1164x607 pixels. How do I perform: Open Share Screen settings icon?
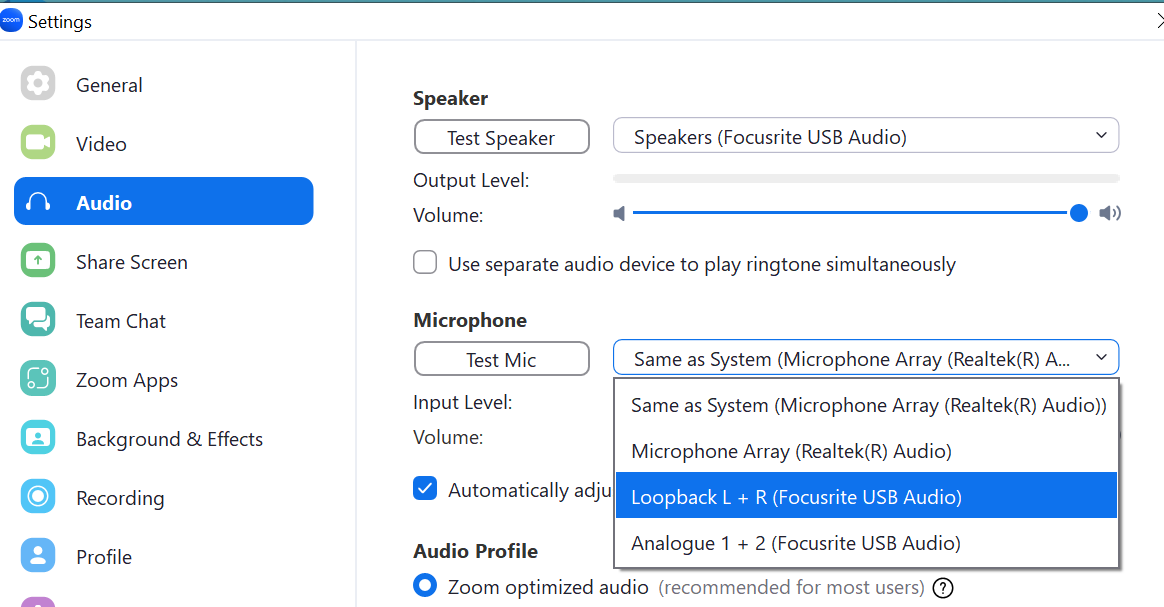[x=38, y=260]
